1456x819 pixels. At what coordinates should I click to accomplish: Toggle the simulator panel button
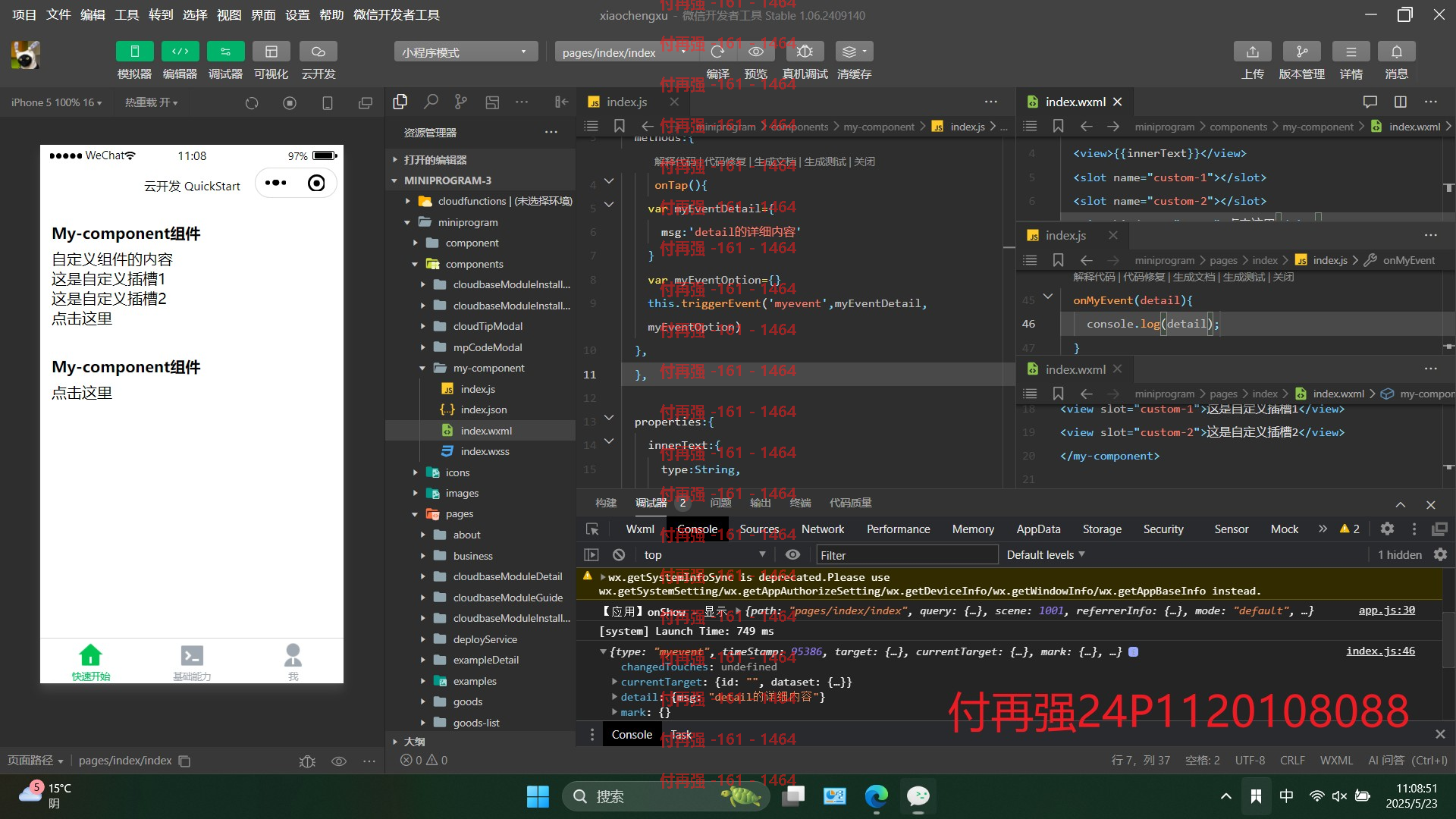(134, 52)
